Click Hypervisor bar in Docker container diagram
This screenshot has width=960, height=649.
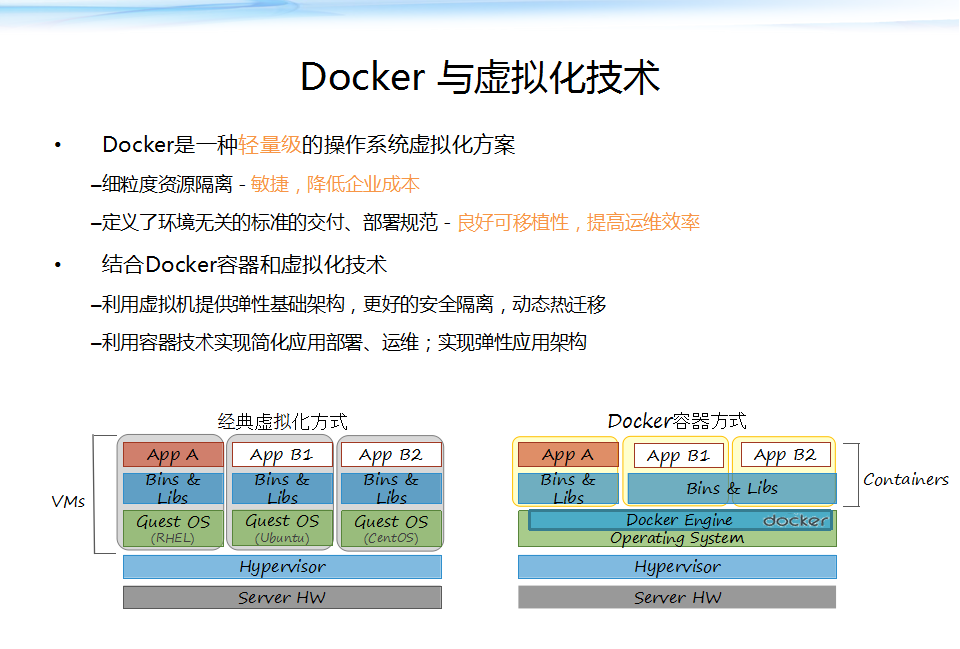[677, 567]
